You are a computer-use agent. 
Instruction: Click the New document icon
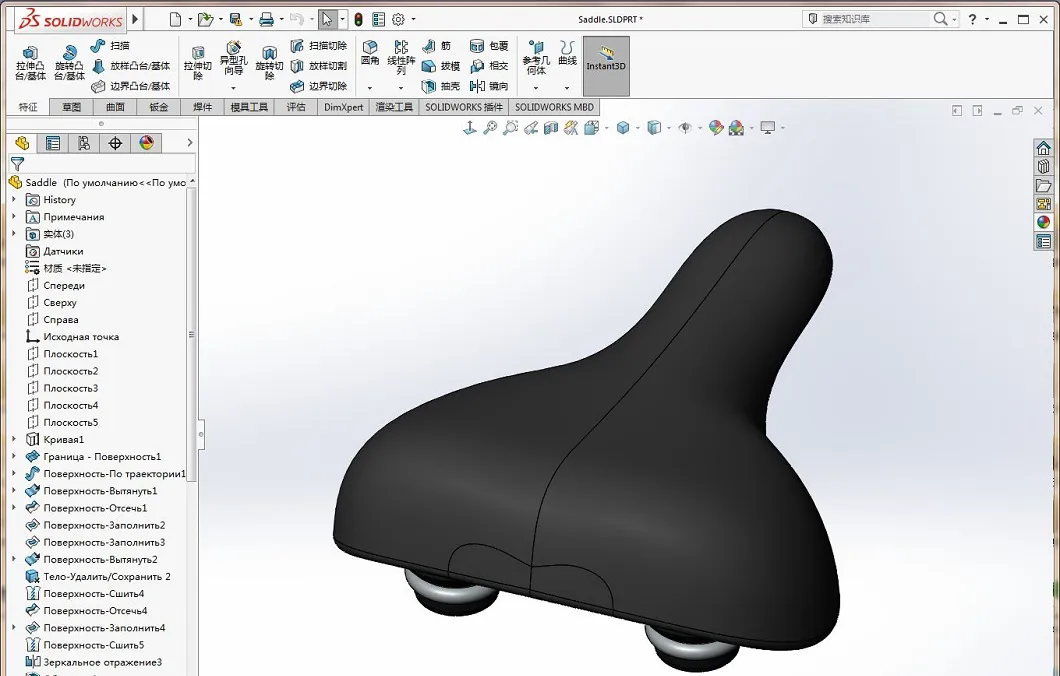[x=175, y=19]
